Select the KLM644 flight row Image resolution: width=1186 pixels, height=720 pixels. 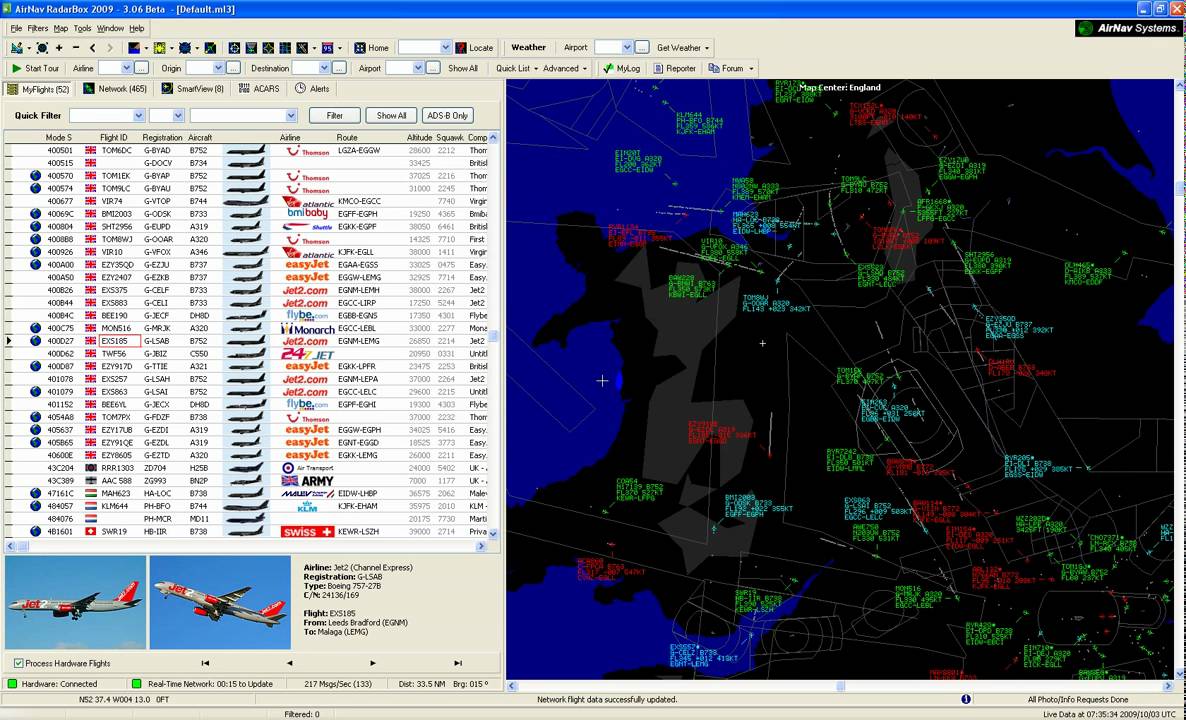point(247,506)
